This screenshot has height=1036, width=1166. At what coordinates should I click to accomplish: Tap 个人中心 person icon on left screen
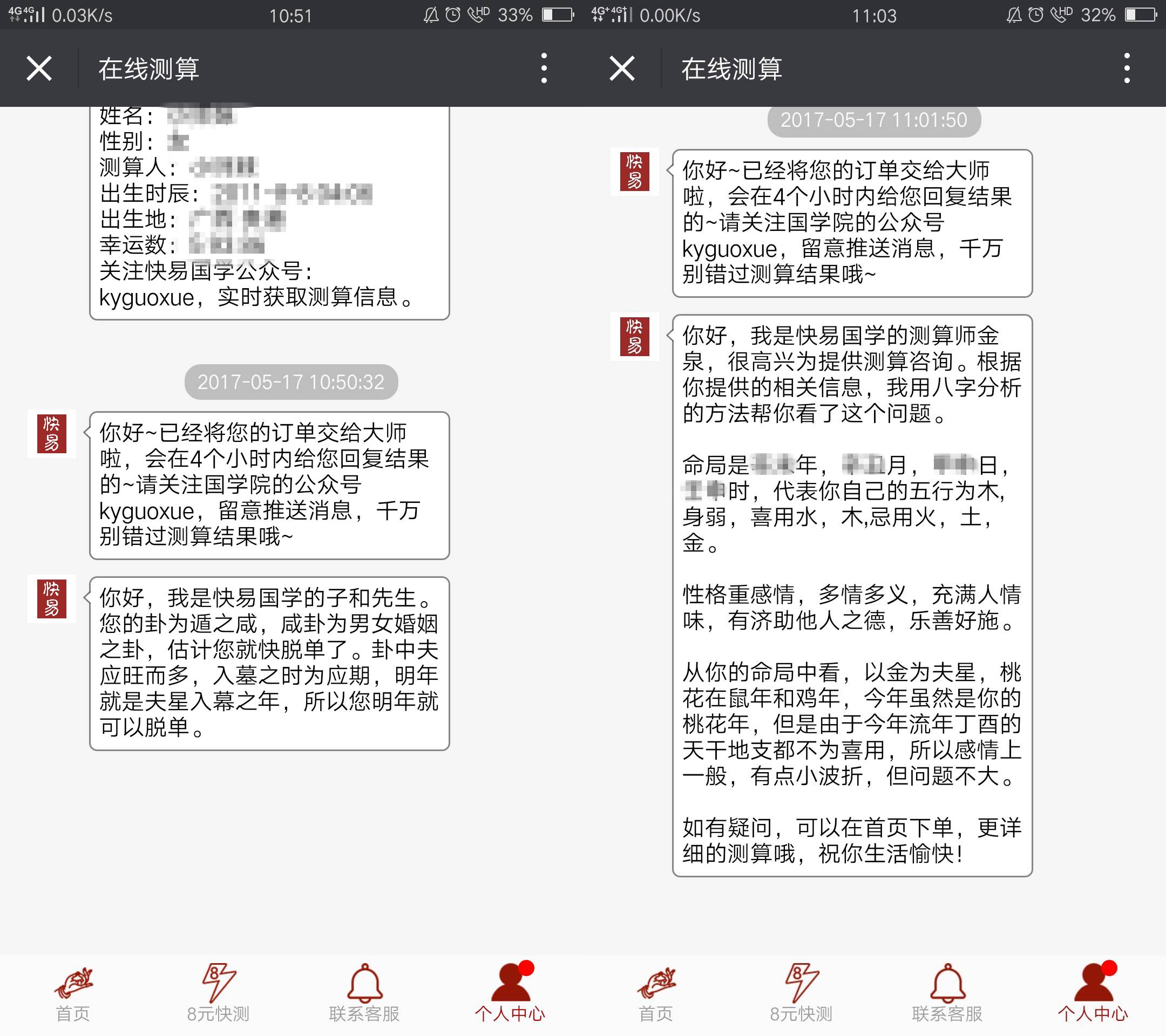pos(511,982)
